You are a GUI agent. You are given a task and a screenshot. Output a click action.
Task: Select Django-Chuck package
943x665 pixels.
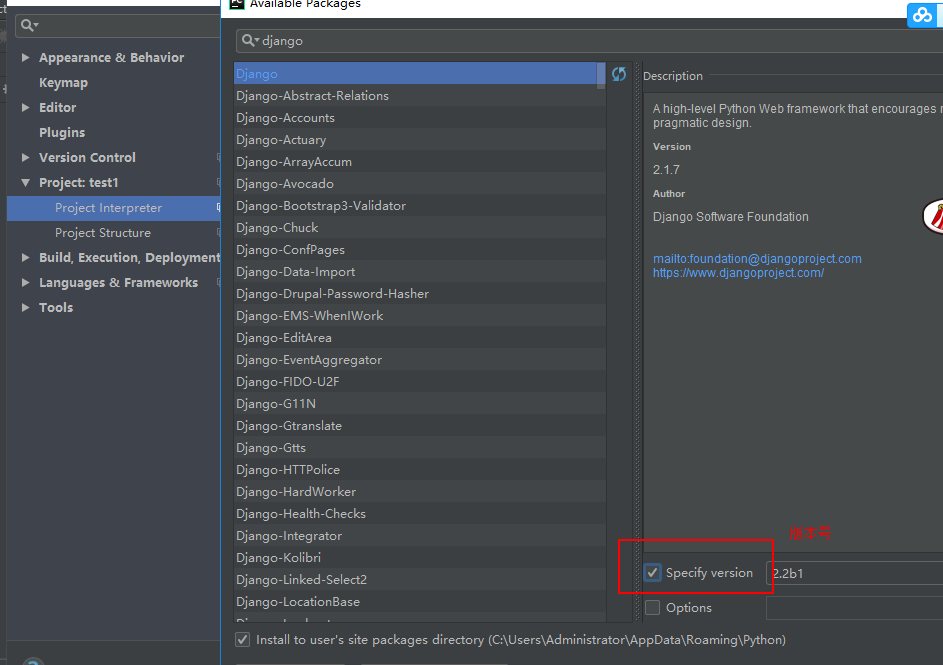420,228
